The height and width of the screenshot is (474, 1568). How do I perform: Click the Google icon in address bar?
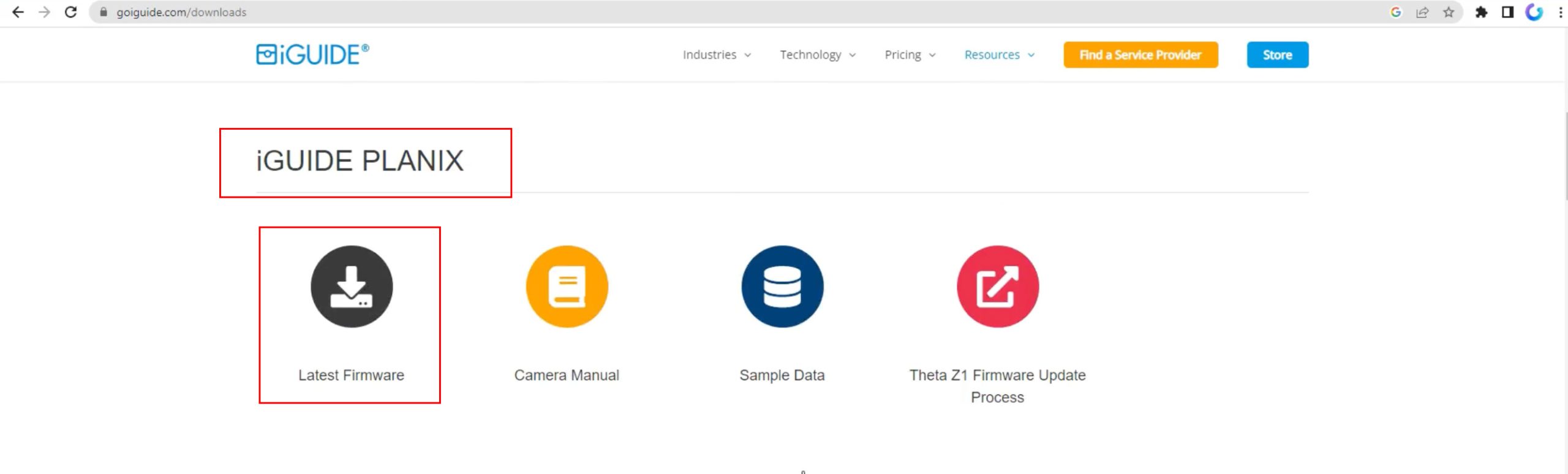[1396, 12]
